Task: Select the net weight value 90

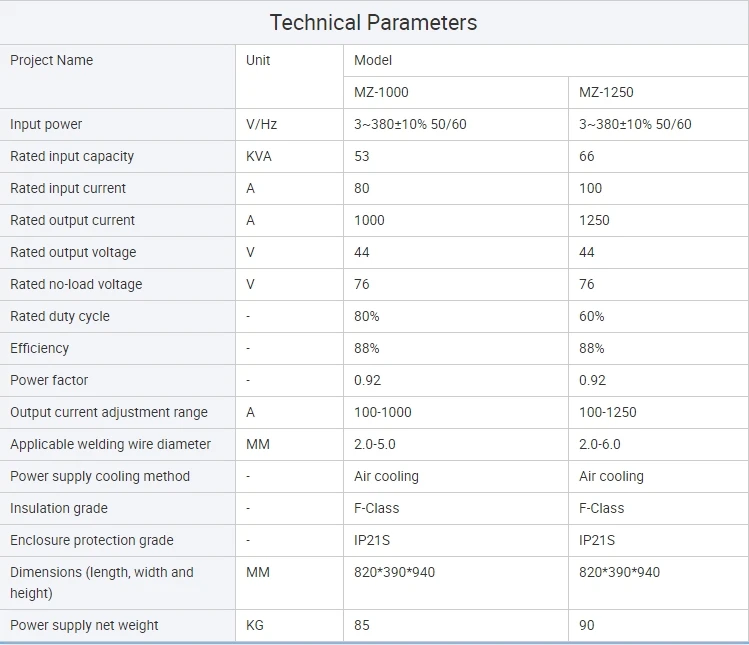Action: coord(587,625)
